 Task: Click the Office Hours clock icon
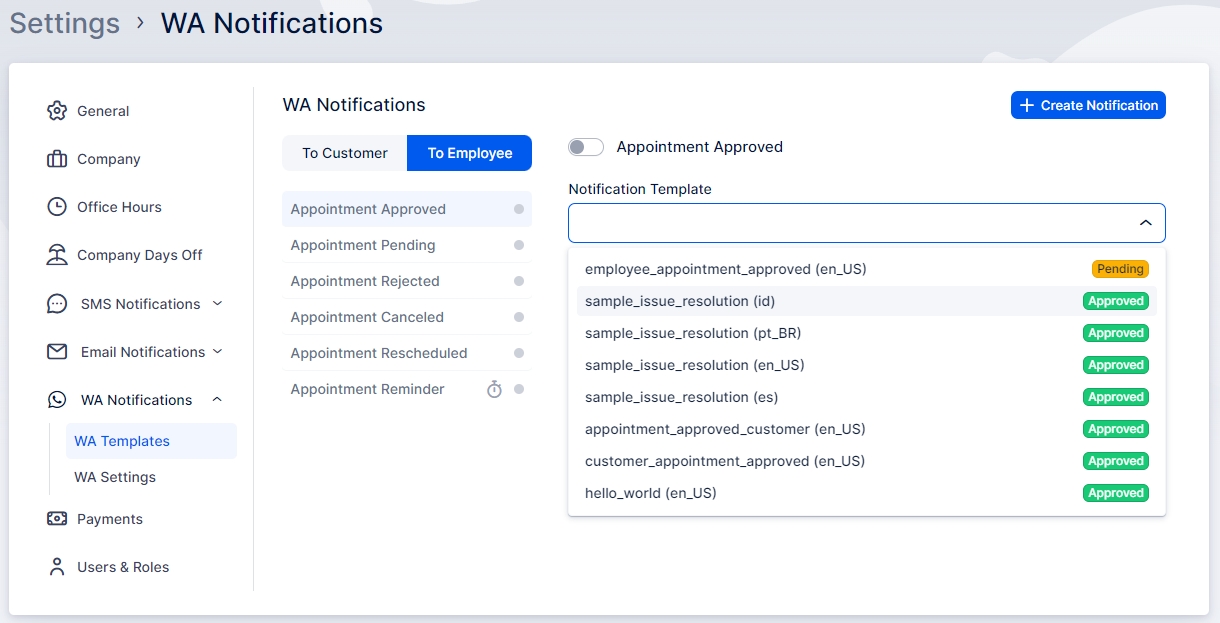(57, 207)
